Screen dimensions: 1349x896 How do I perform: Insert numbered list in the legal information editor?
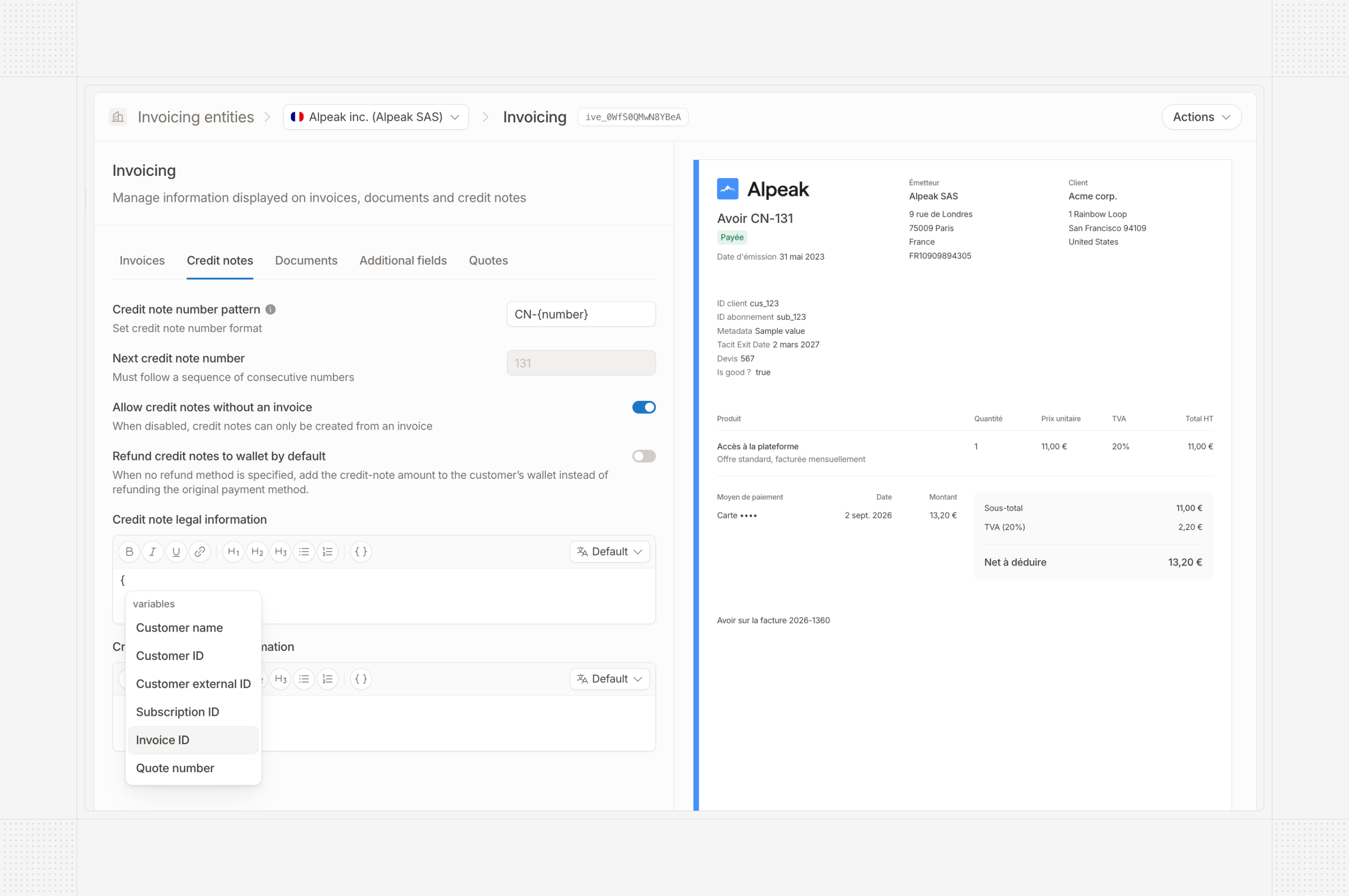click(328, 552)
